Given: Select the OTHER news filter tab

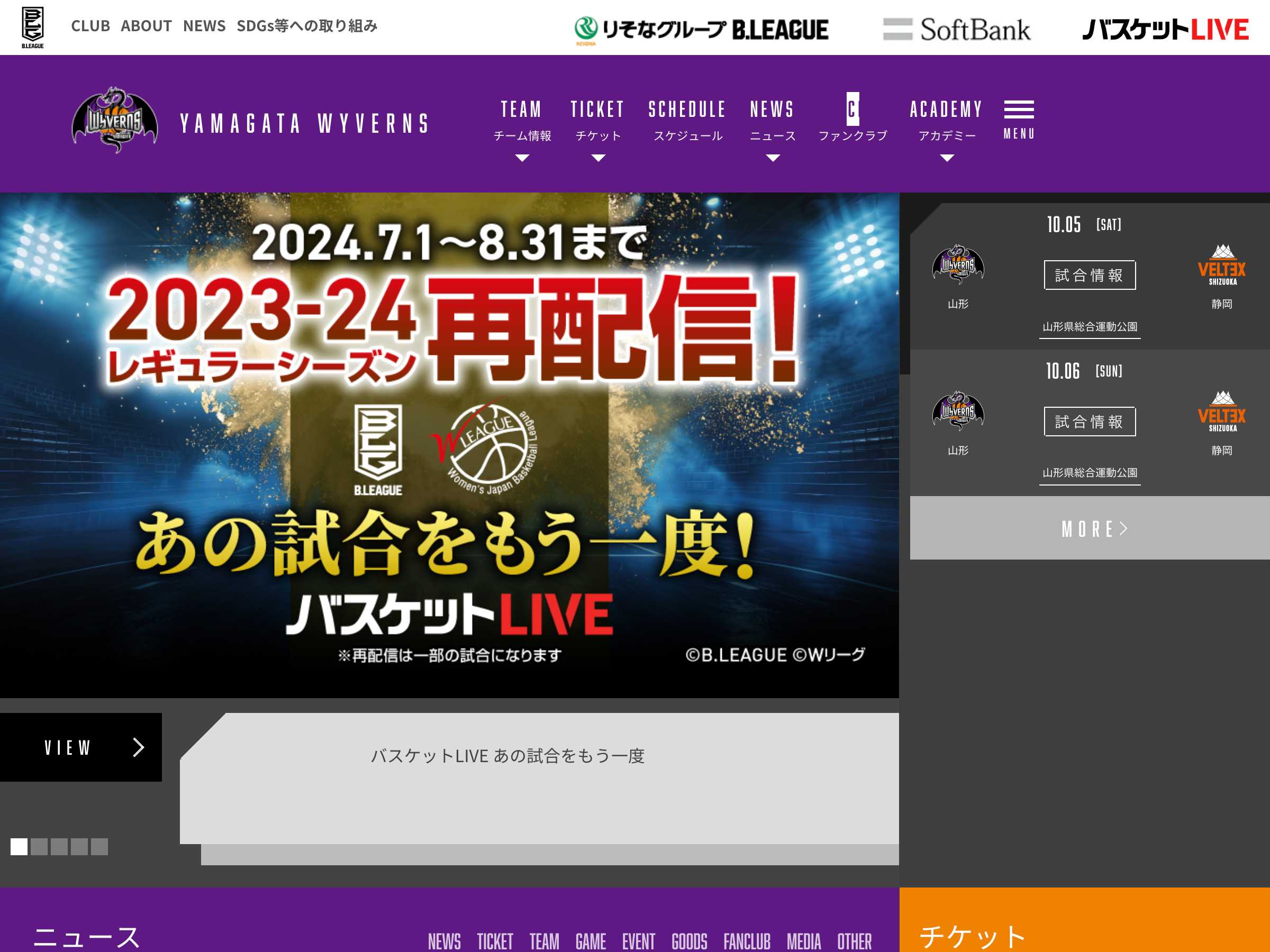Looking at the screenshot, I should coord(854,941).
